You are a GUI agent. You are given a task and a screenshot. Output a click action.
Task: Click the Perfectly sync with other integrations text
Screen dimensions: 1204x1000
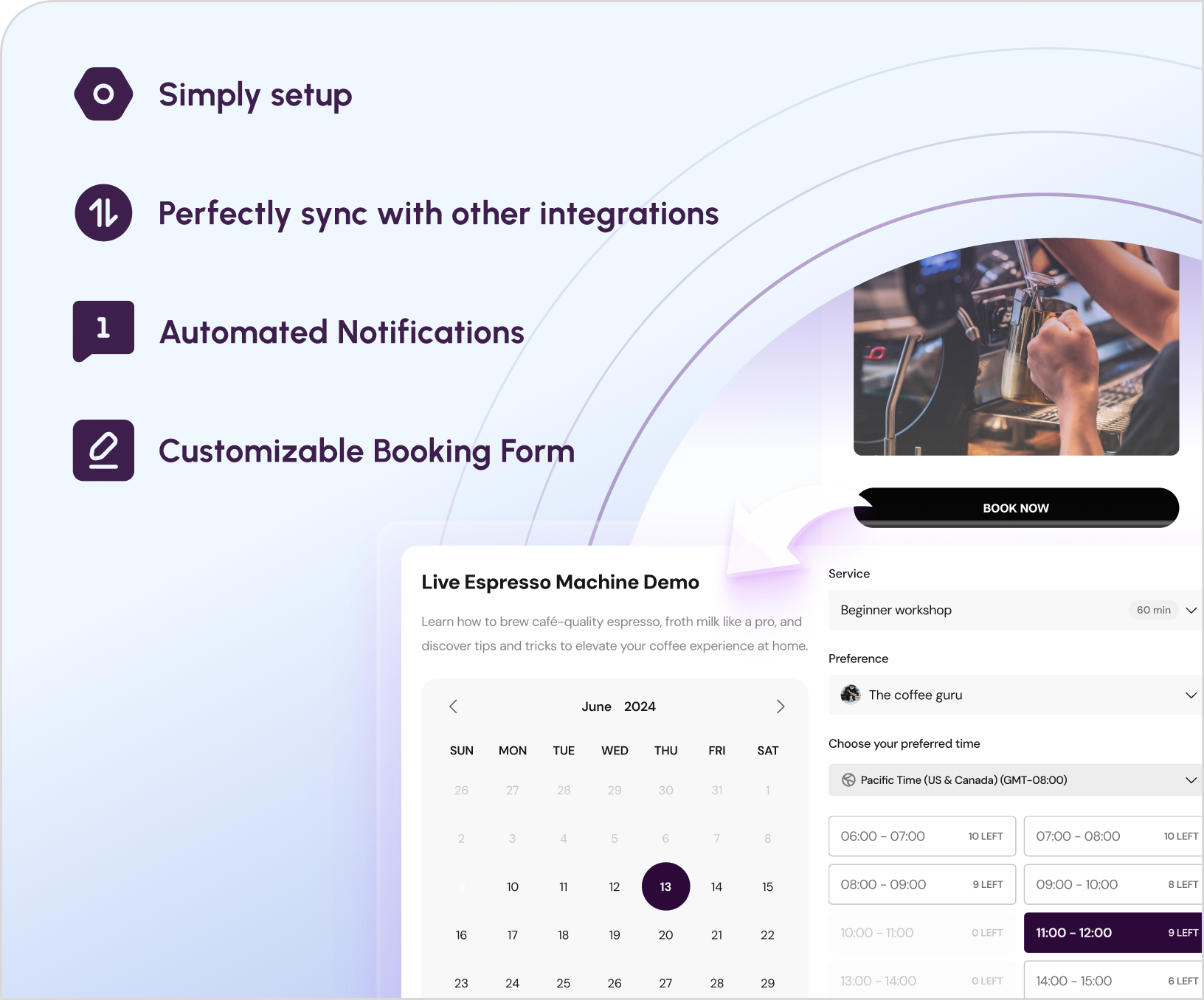438,214
